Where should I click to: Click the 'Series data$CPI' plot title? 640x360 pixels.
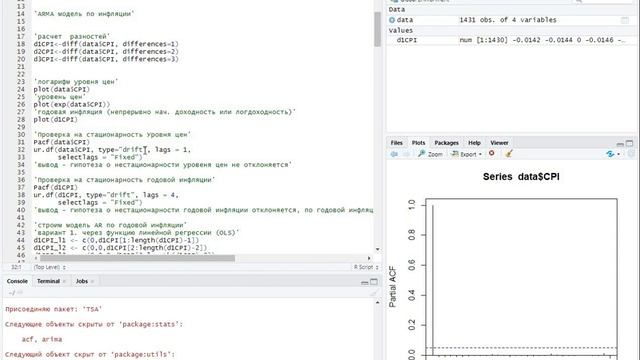pos(521,177)
